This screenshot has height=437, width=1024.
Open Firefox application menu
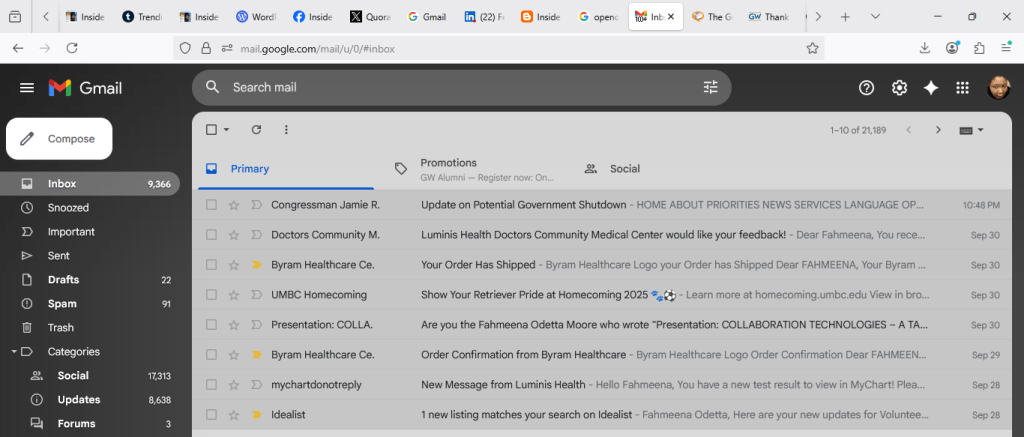click(1006, 48)
